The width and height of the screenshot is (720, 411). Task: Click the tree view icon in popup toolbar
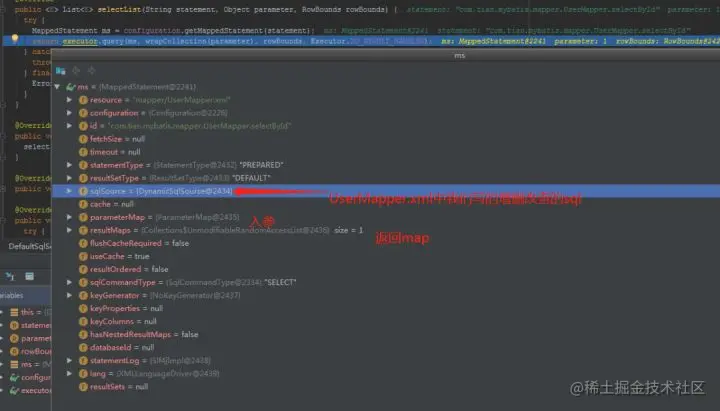tap(61, 71)
